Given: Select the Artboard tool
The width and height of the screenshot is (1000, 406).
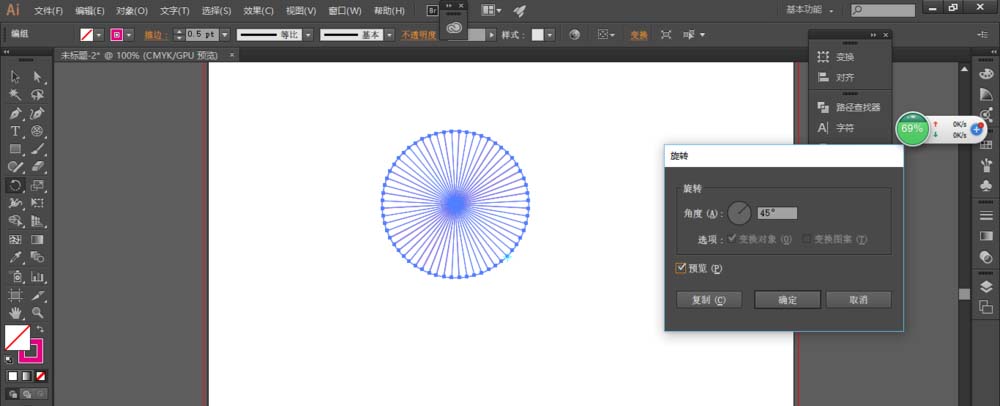Looking at the screenshot, I should (15, 294).
